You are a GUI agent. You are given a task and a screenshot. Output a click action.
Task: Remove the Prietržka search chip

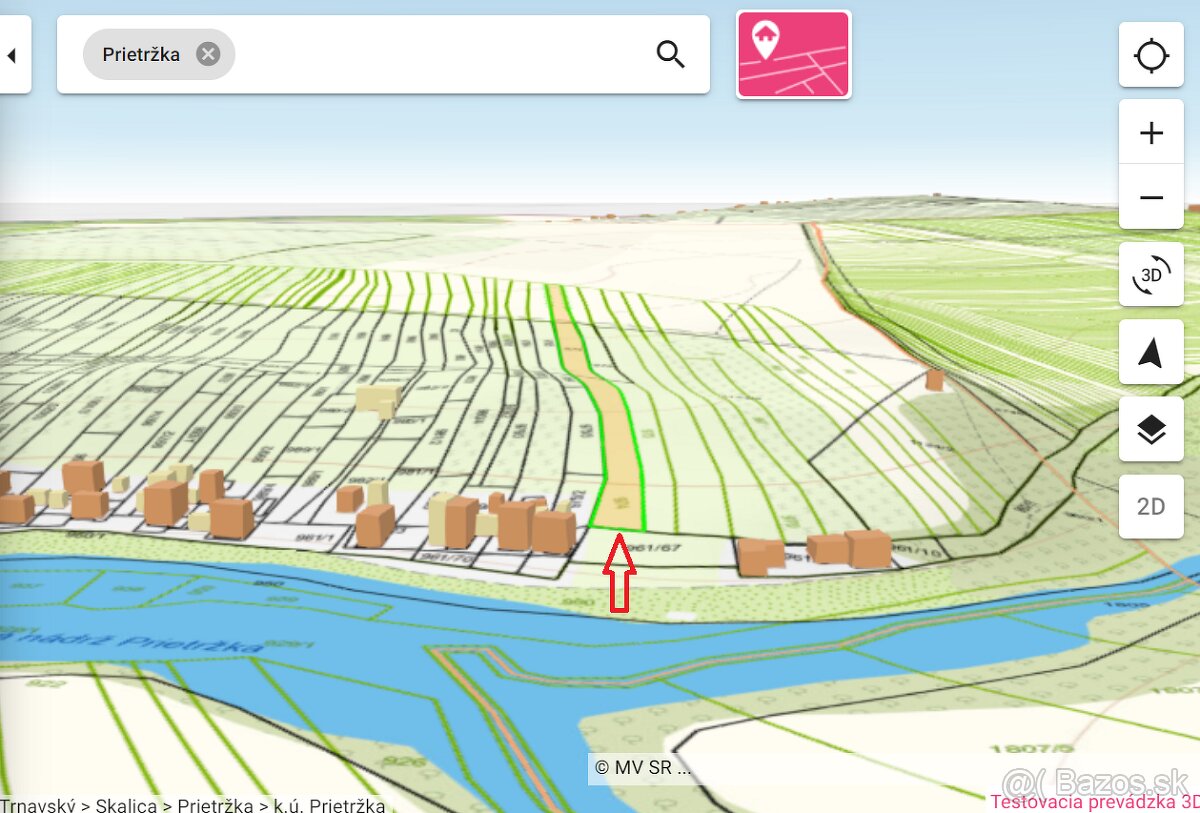208,54
